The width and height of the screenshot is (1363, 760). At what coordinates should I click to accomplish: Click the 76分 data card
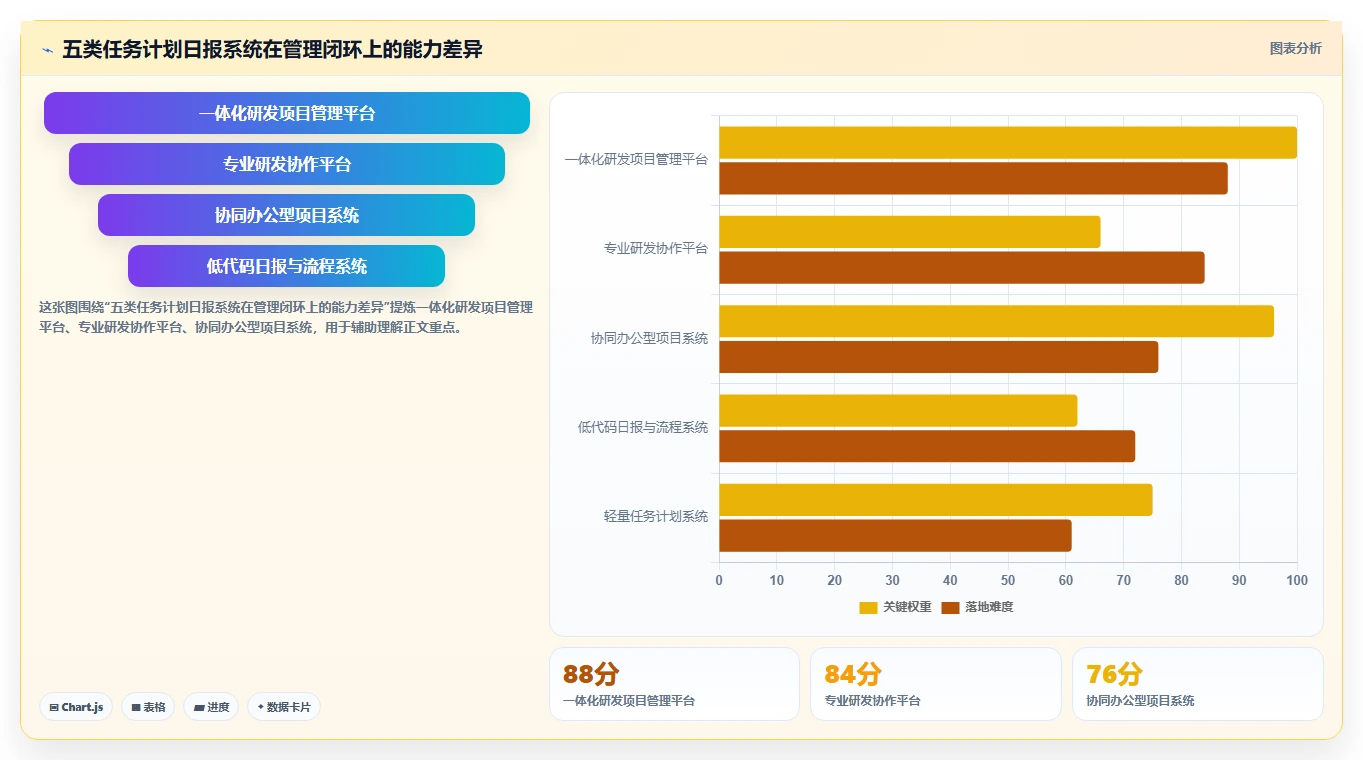pos(1198,684)
